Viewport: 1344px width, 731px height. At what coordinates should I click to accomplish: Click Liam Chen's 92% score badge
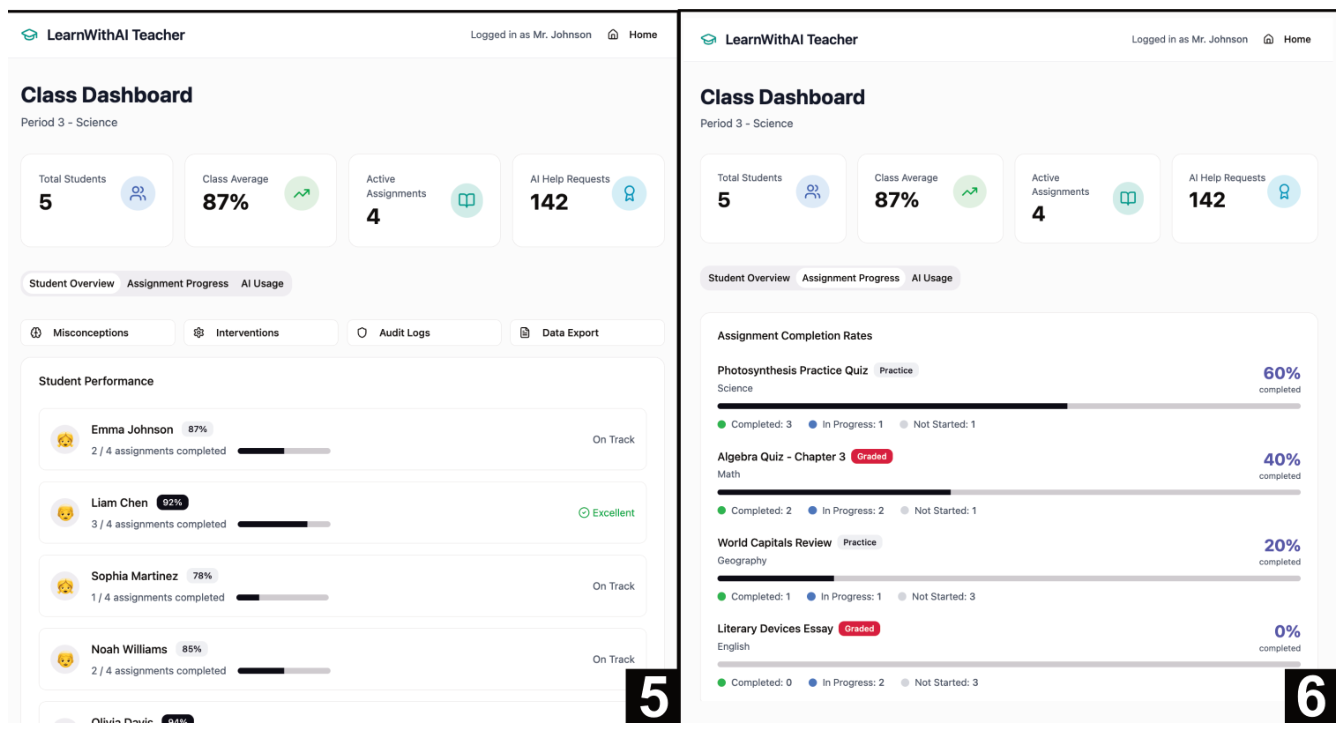point(172,503)
